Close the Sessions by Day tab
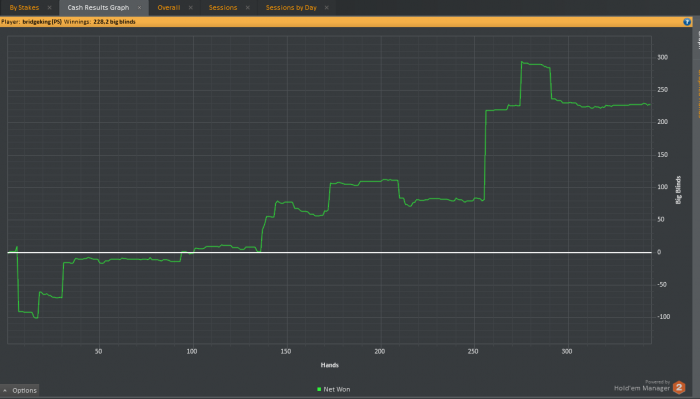The width and height of the screenshot is (700, 399). pyautogui.click(x=327, y=8)
